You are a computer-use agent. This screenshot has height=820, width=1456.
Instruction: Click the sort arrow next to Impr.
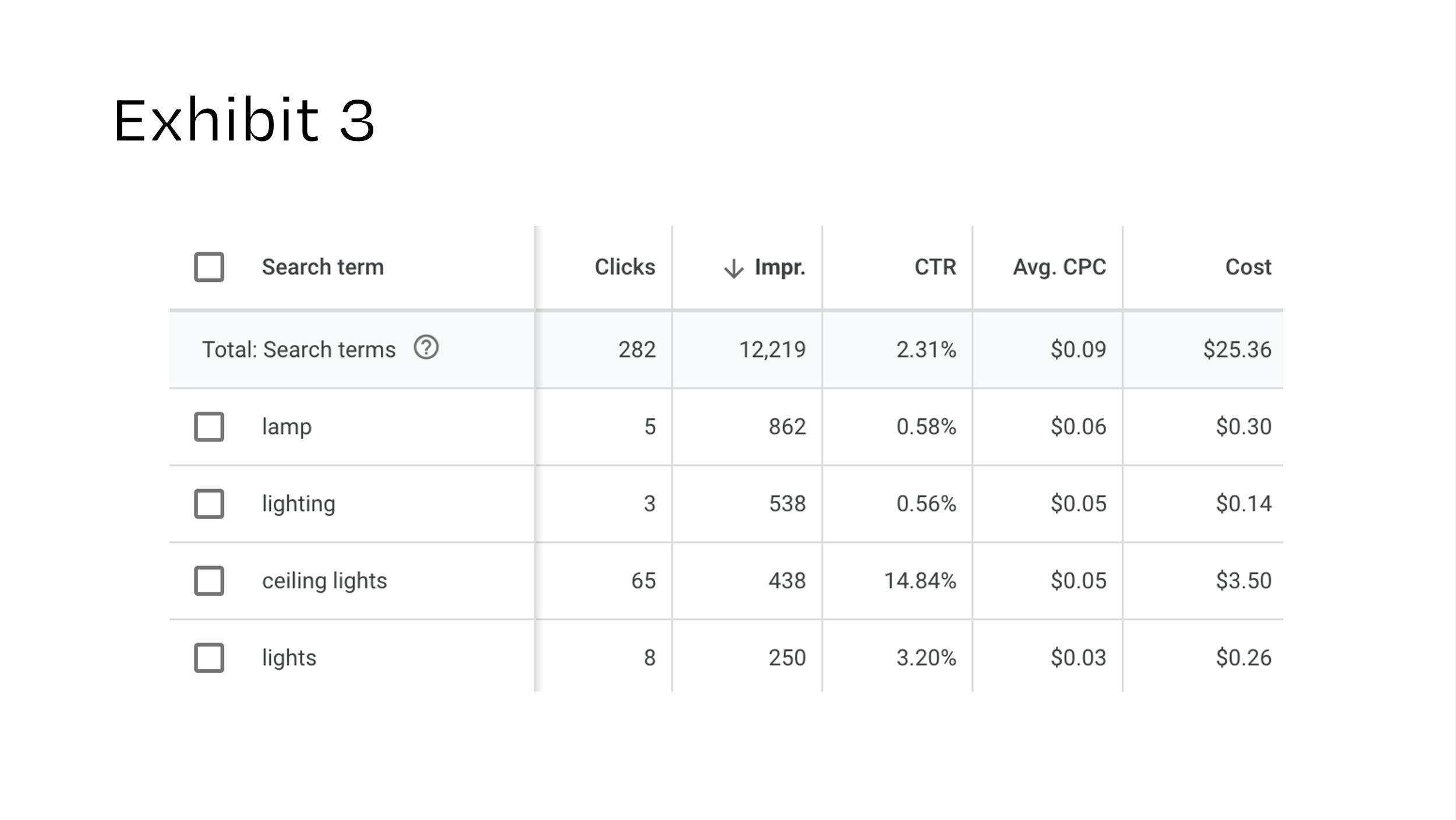(733, 268)
